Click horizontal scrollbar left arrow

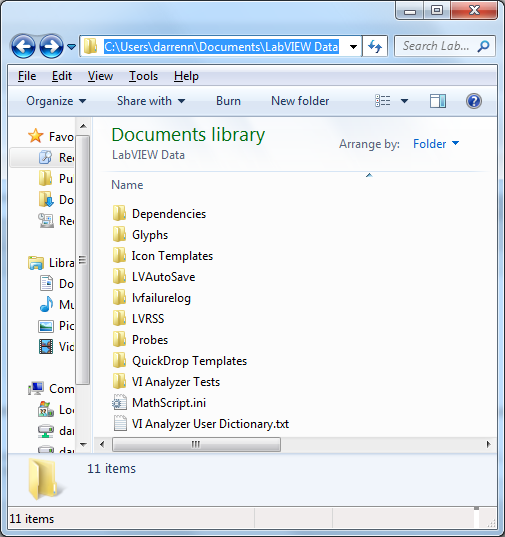tap(102, 445)
